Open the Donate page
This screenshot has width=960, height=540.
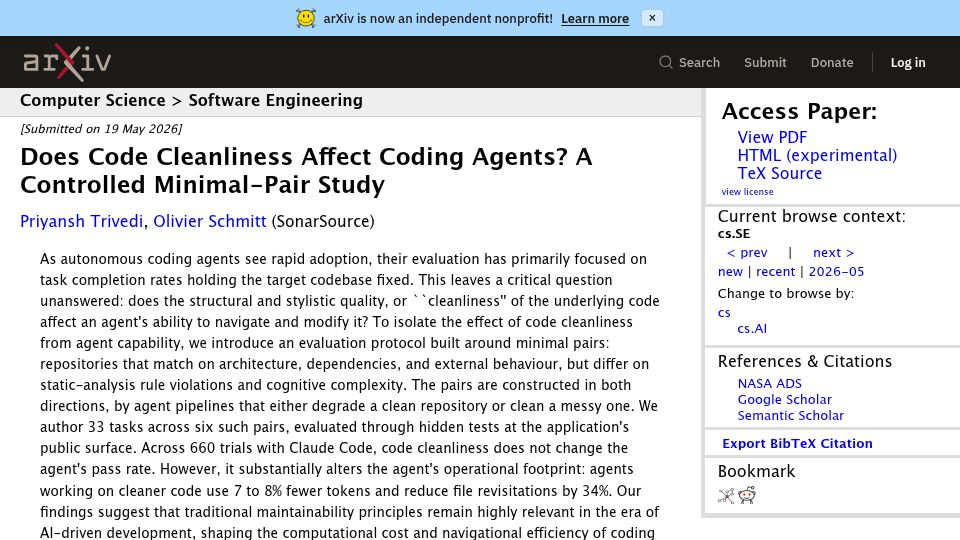(831, 62)
